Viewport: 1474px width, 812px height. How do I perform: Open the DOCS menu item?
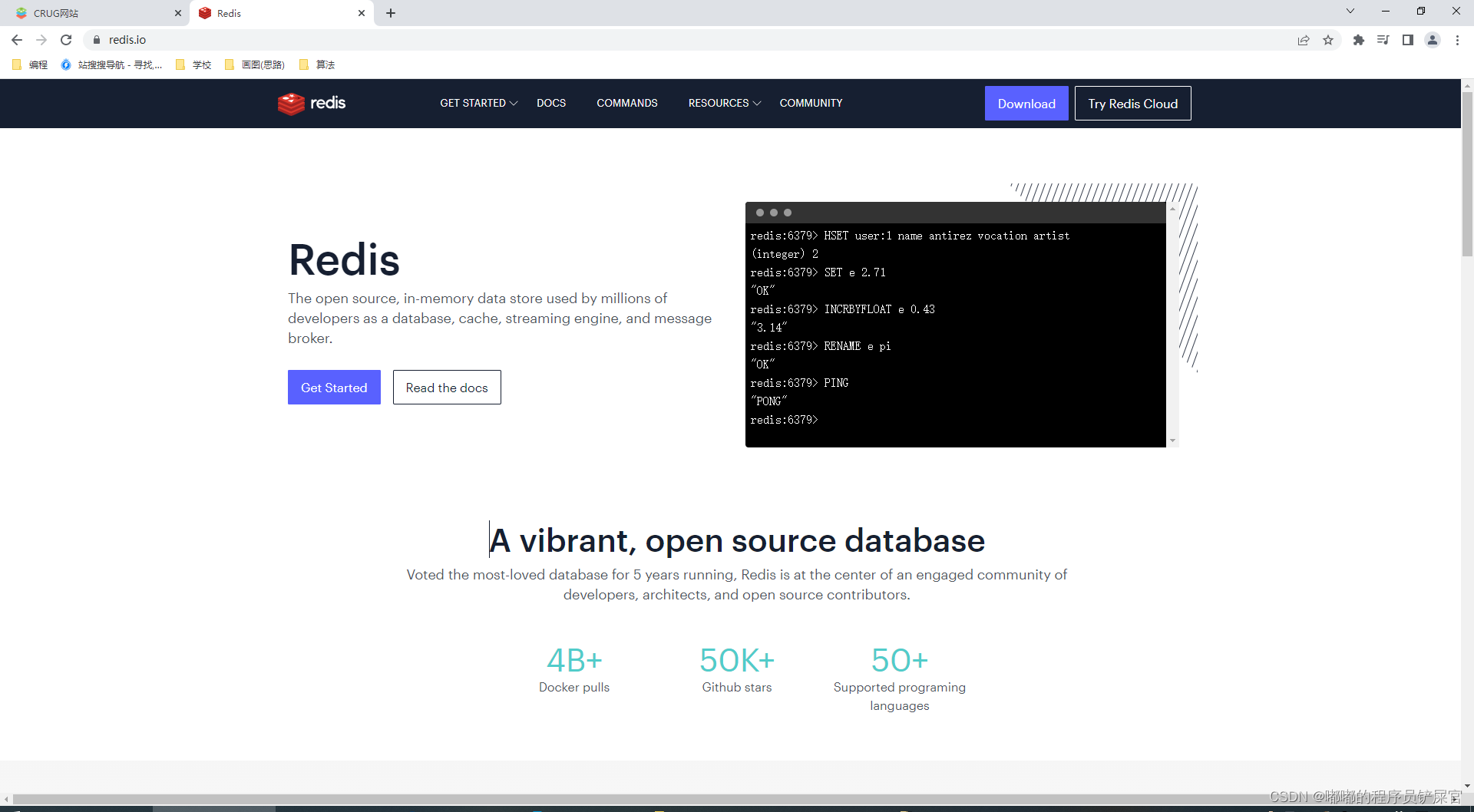coord(551,103)
